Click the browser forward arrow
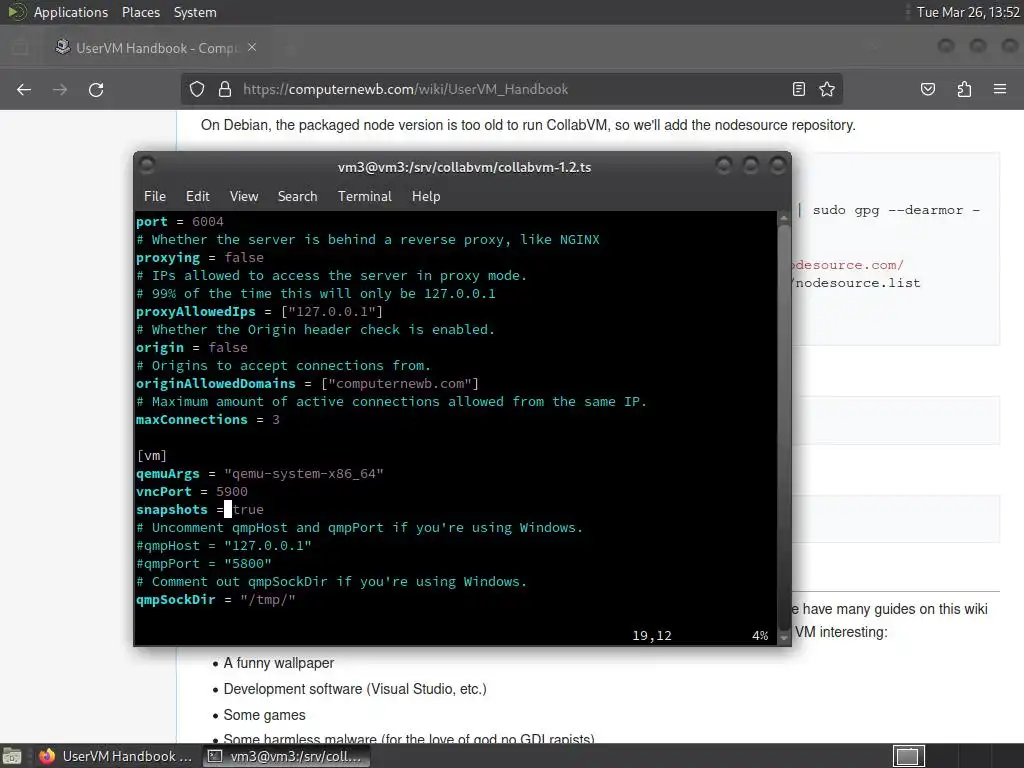Image resolution: width=1024 pixels, height=768 pixels. click(x=60, y=89)
